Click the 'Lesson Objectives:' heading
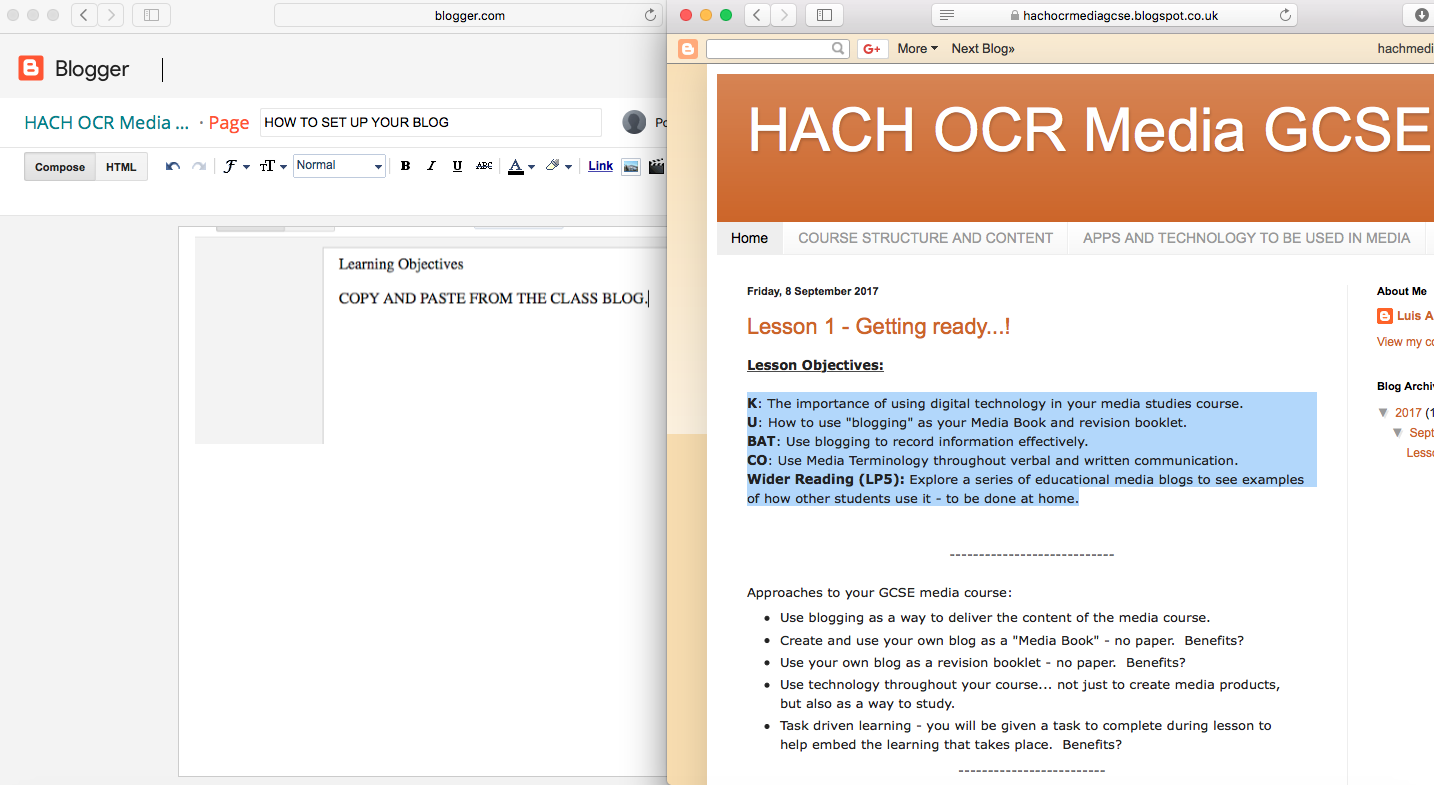The image size is (1434, 785). pyautogui.click(x=815, y=365)
